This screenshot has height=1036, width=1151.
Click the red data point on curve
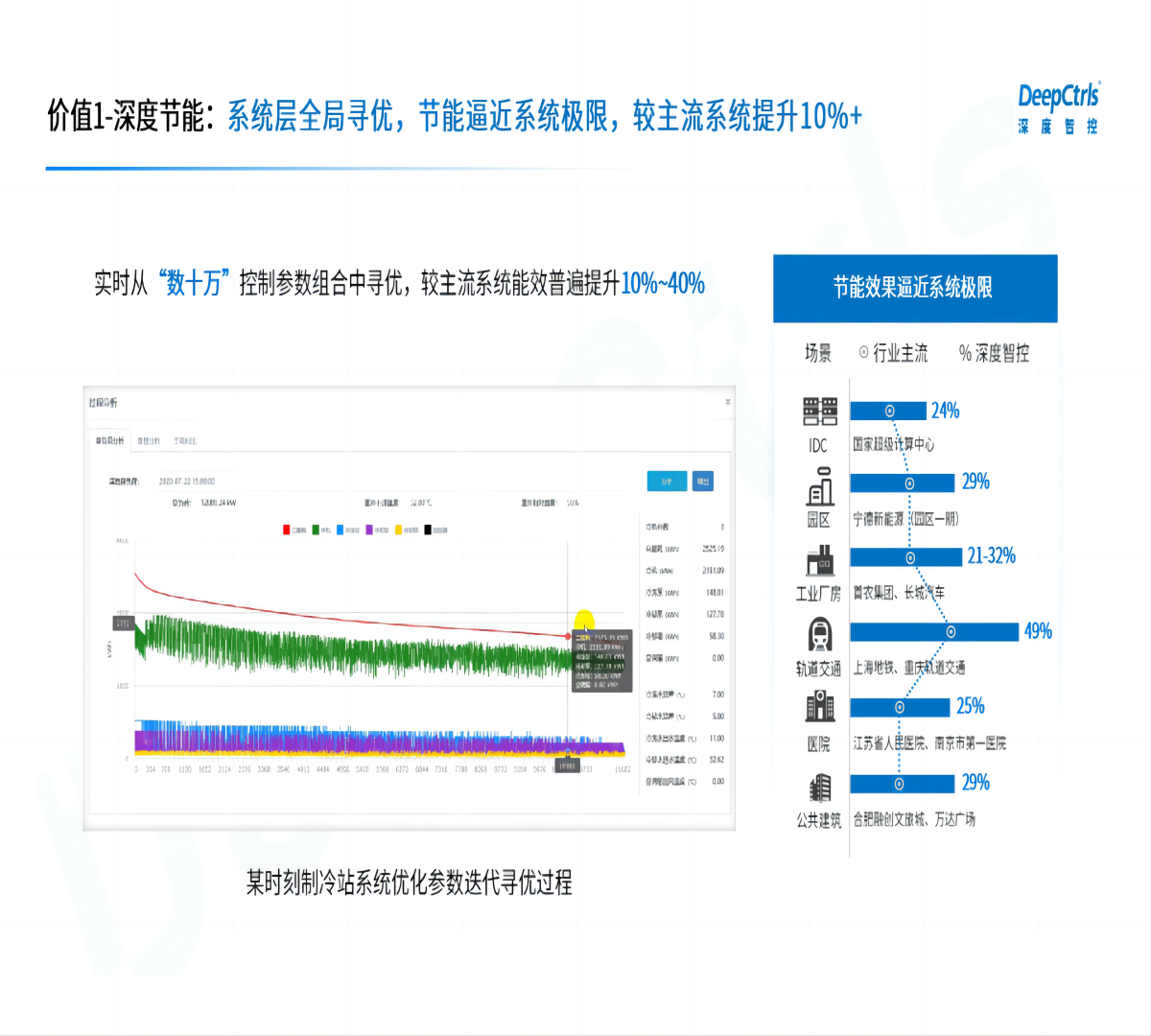tap(568, 636)
